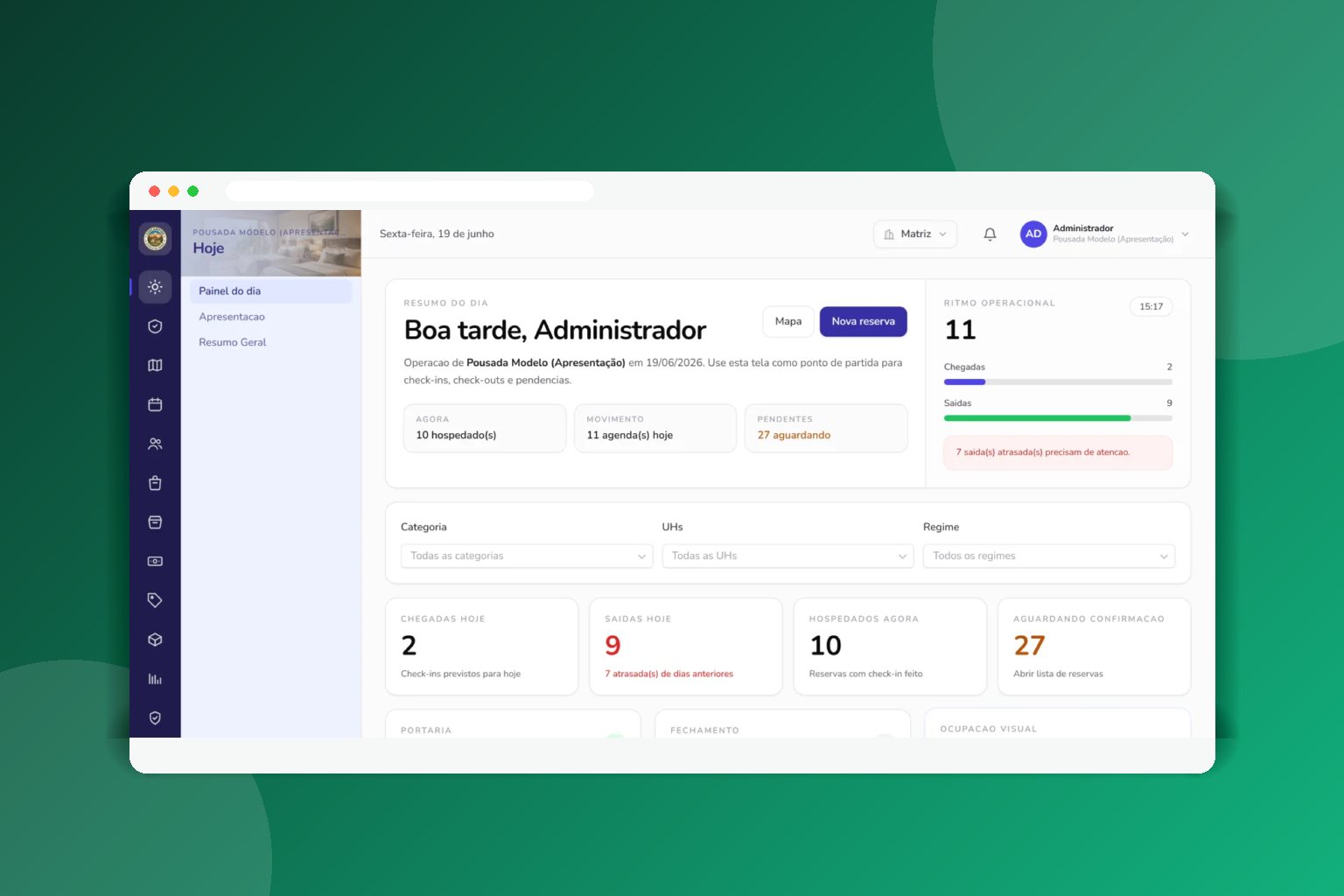The image size is (1344, 896).
Task: Open the Saidas Hoje card
Action: [686, 647]
